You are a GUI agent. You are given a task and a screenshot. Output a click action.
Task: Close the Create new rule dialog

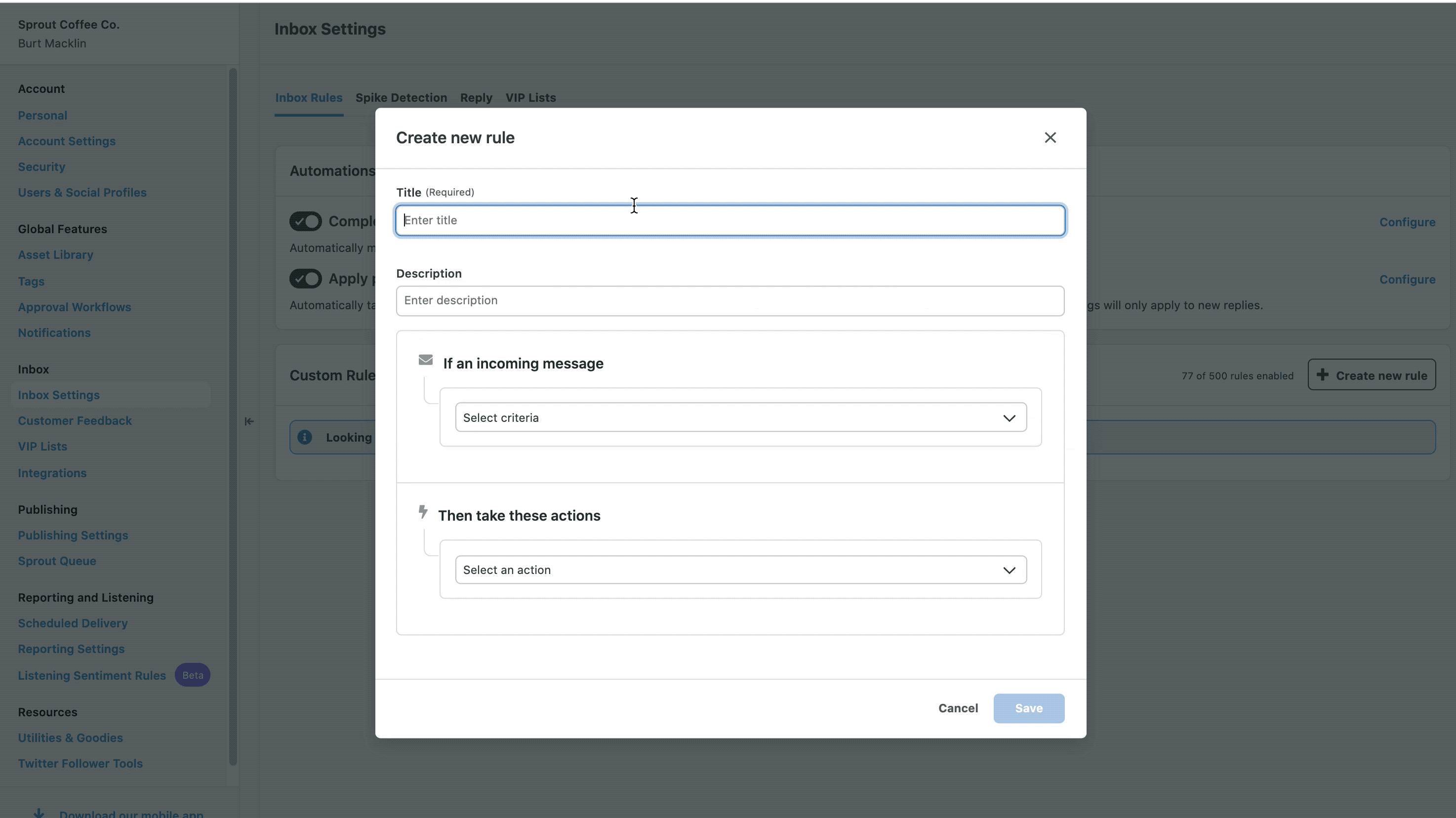[1050, 138]
